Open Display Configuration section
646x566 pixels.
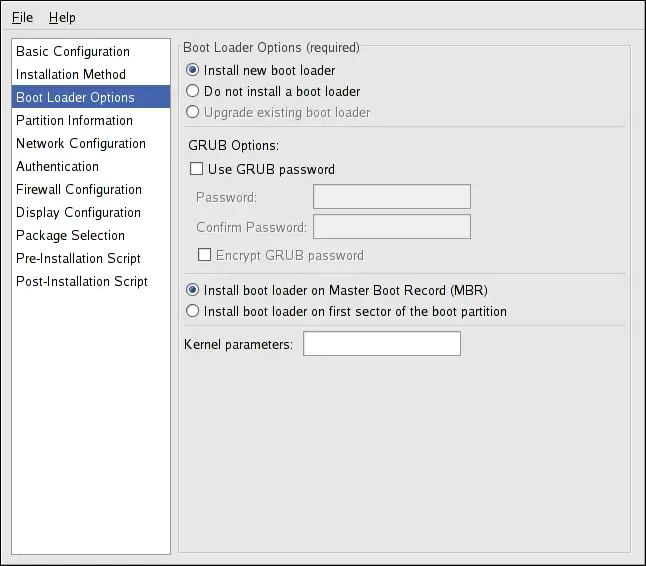point(78,212)
